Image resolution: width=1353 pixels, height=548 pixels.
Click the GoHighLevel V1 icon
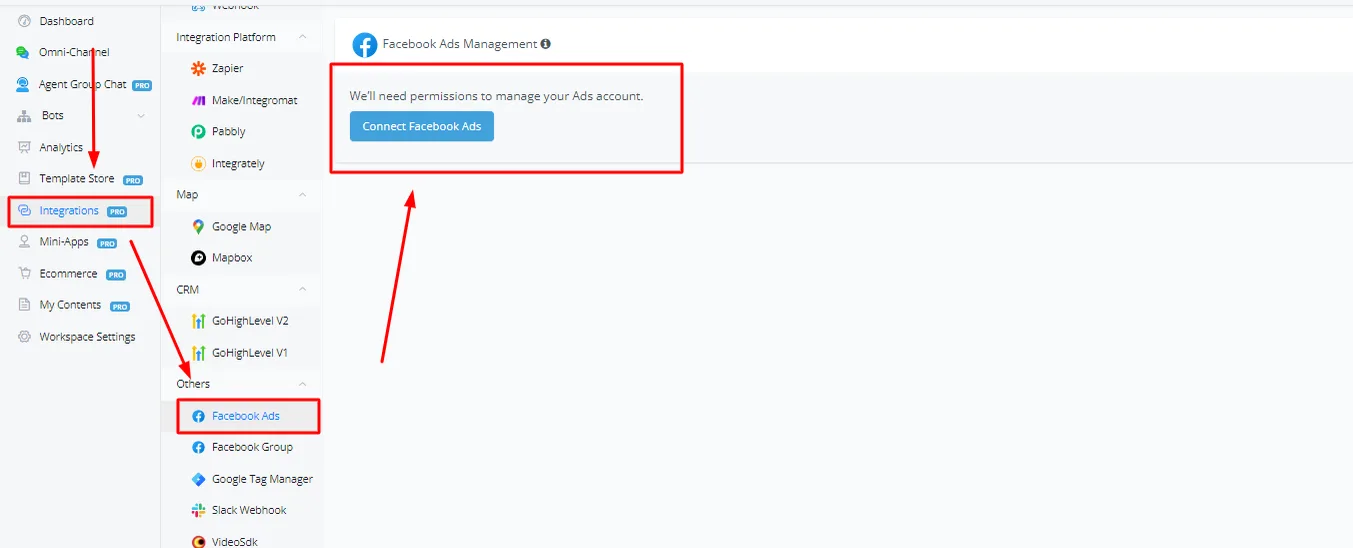pos(198,353)
